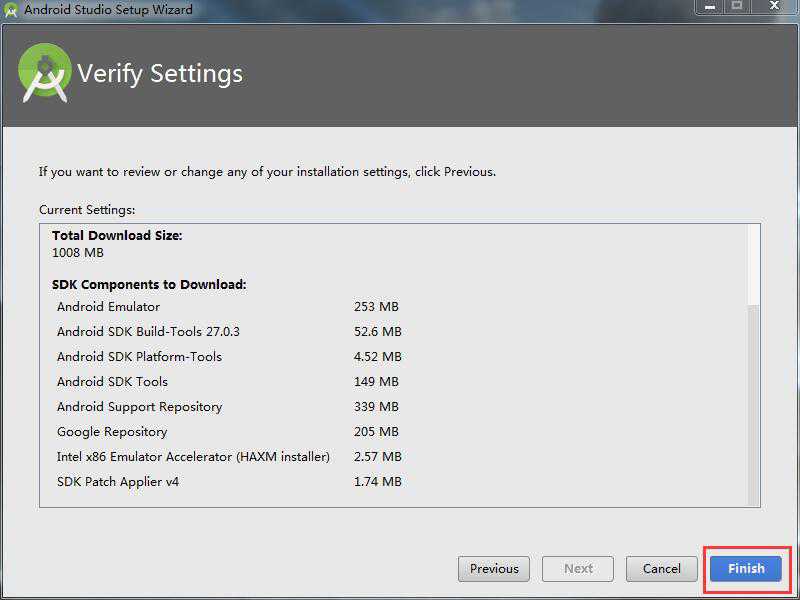Close the Setup Wizard window

774,6
